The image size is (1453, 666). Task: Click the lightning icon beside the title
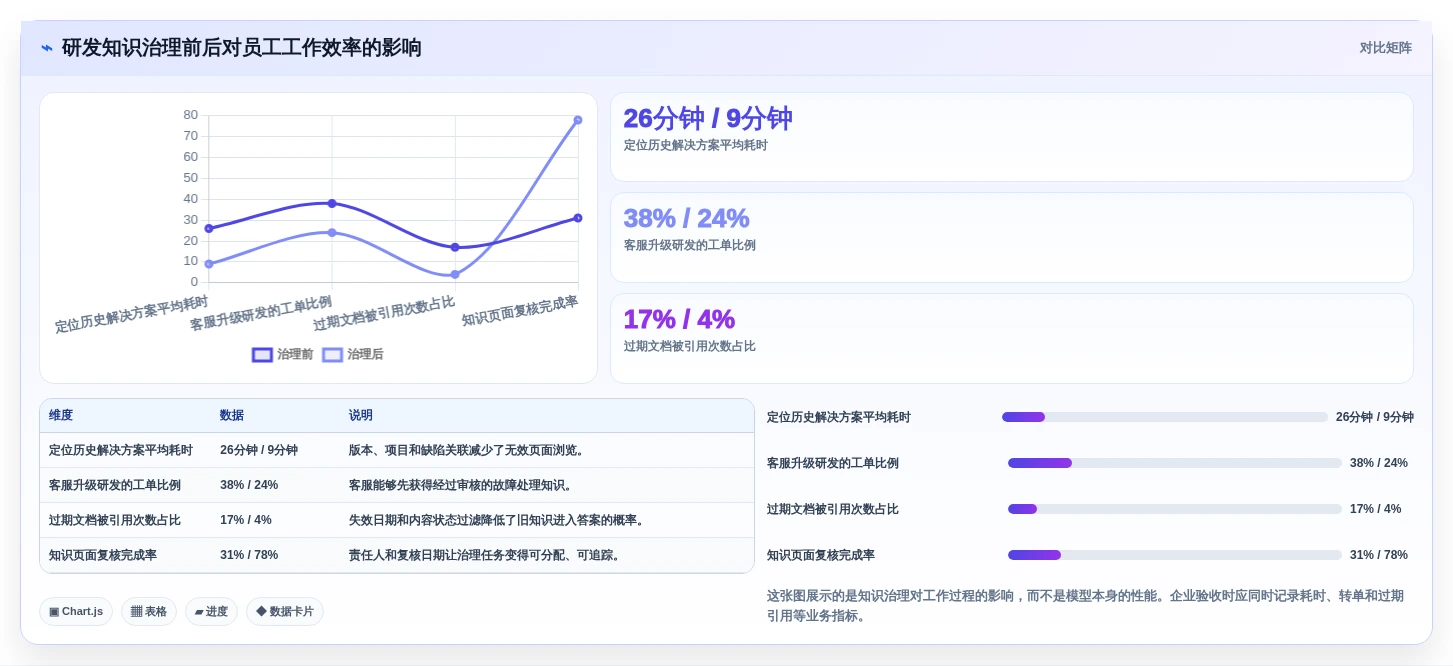47,48
